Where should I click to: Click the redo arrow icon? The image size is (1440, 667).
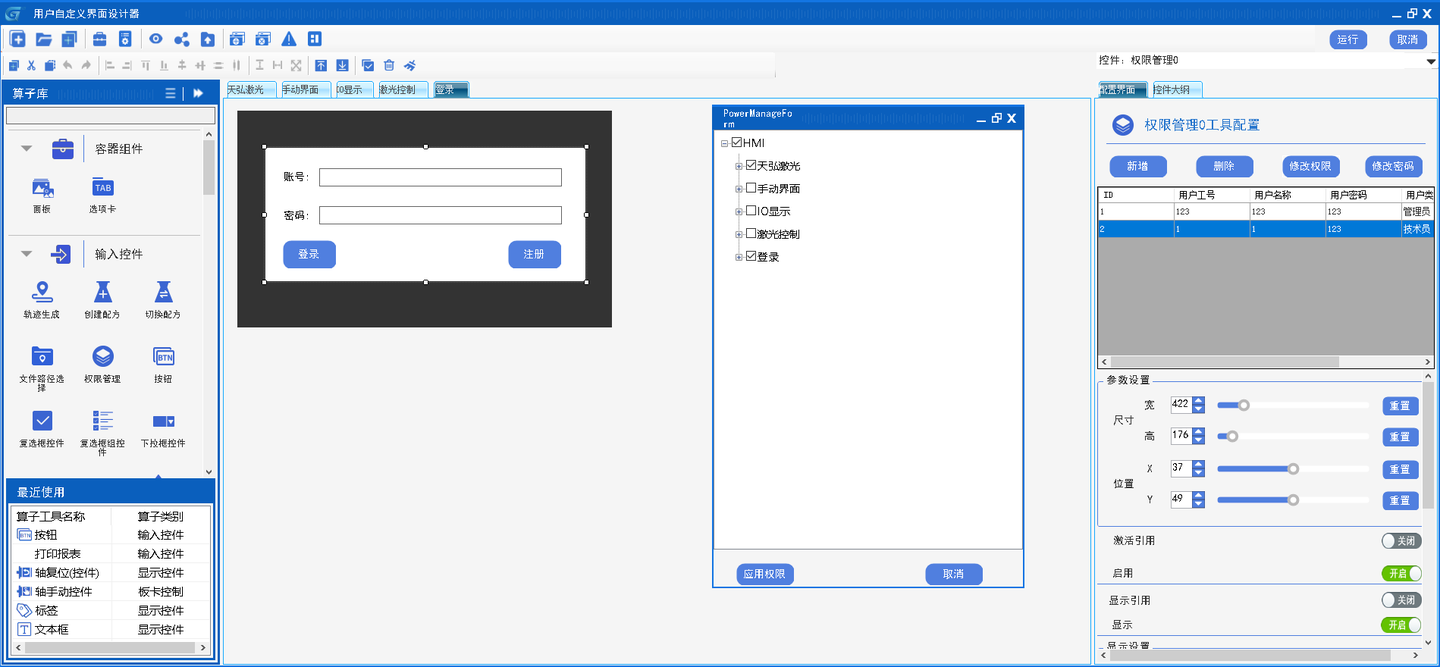[x=85, y=65]
